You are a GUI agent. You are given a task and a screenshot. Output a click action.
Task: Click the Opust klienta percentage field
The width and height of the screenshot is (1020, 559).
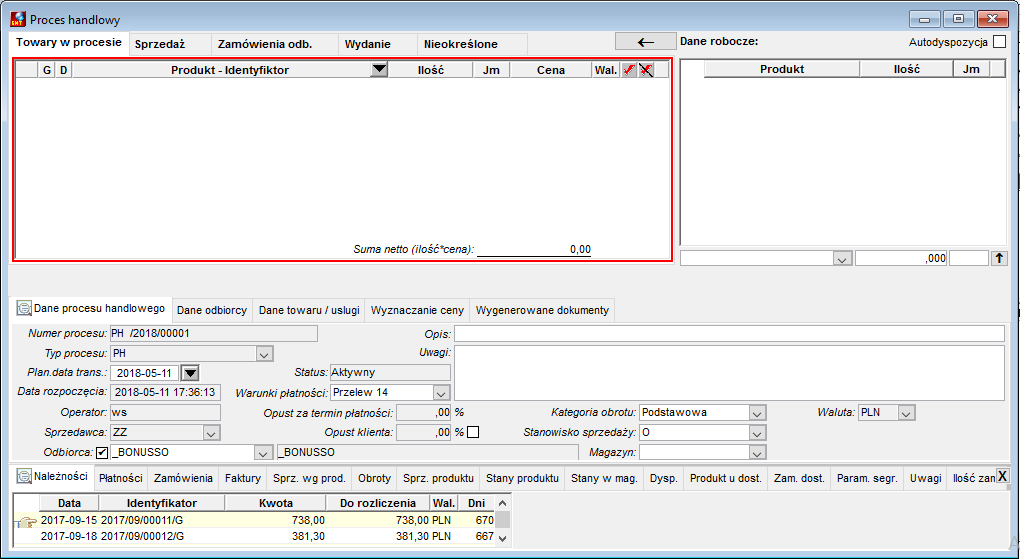pyautogui.click(x=423, y=432)
